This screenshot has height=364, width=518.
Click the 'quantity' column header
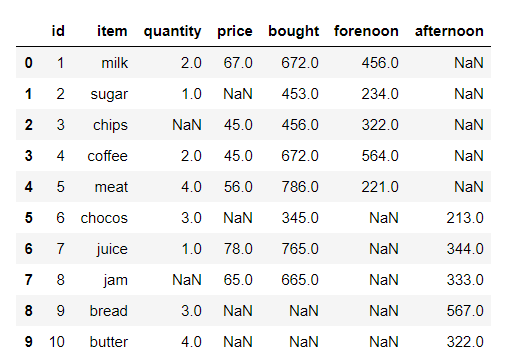coord(172,32)
